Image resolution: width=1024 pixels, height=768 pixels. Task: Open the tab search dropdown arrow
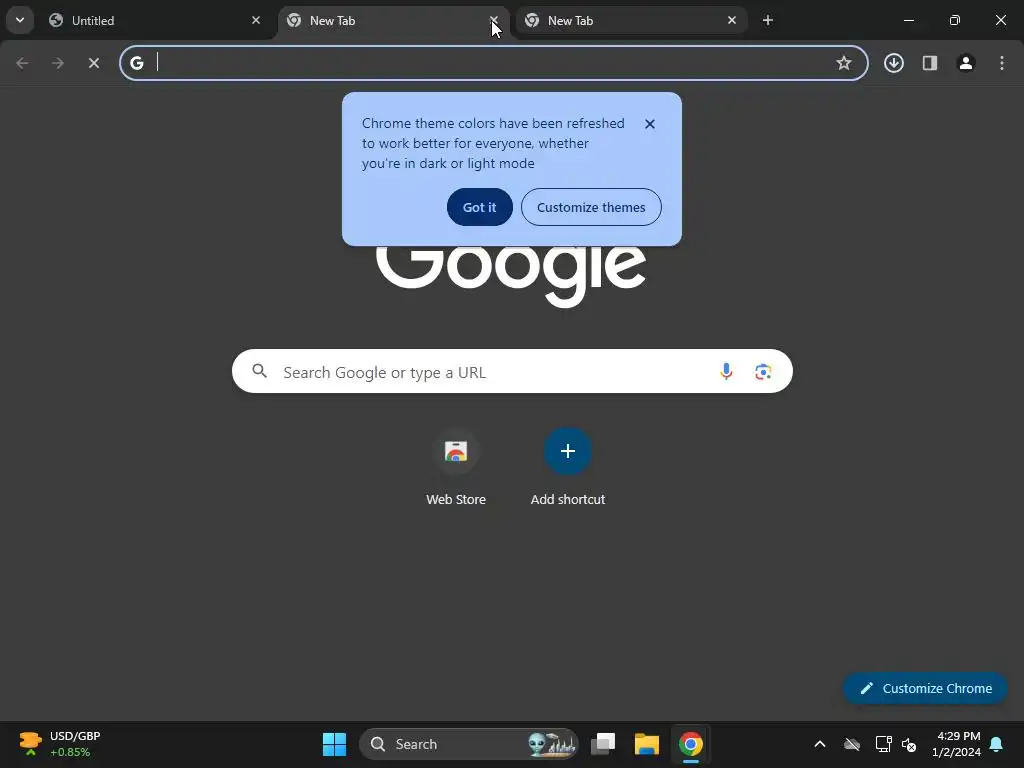pyautogui.click(x=20, y=20)
